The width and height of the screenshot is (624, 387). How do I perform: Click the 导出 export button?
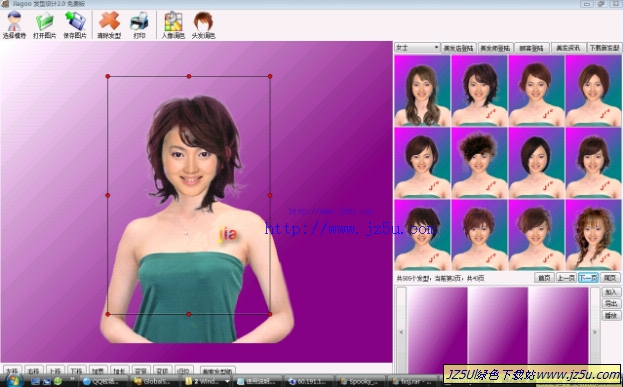[x=611, y=304]
